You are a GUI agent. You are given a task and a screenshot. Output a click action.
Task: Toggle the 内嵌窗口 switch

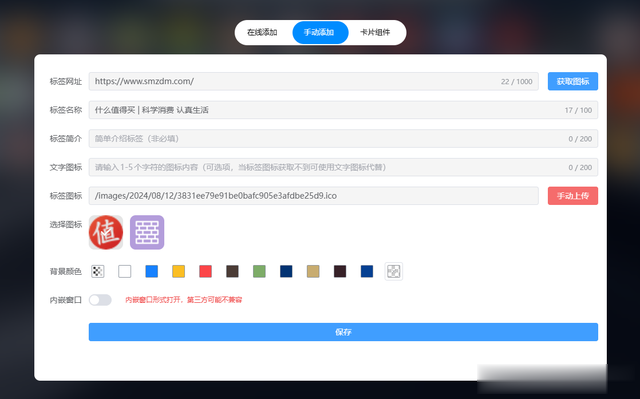[x=100, y=300]
